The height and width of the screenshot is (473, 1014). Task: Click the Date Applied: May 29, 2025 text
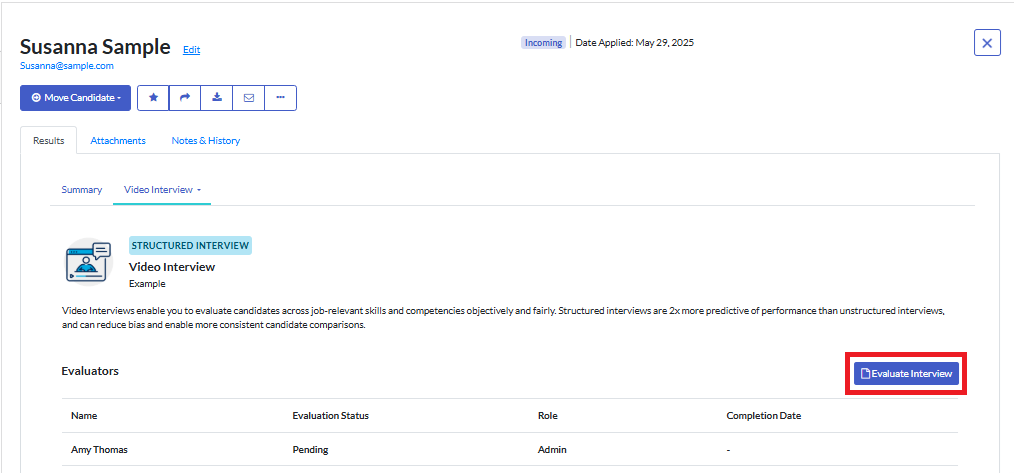click(634, 43)
